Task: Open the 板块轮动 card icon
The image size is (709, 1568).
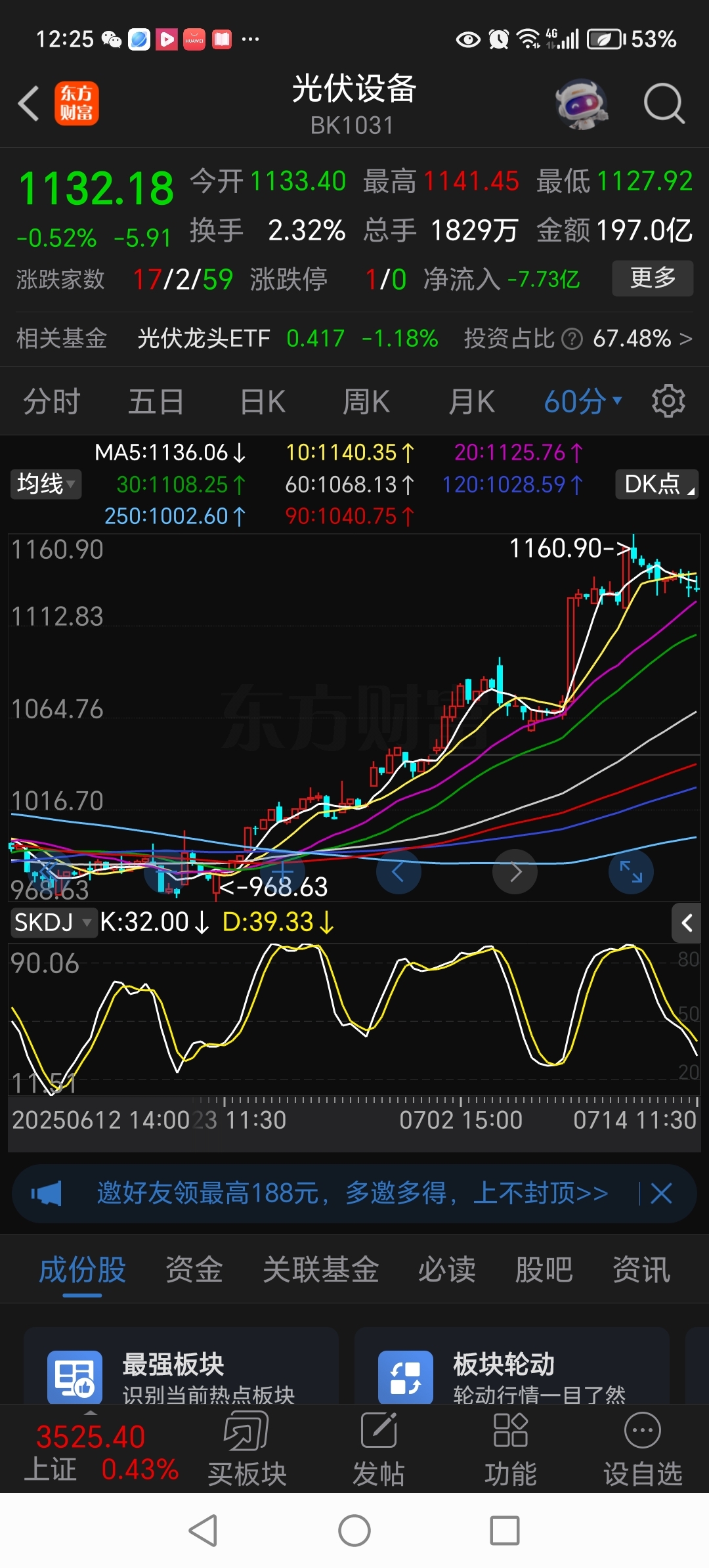Action: [406, 1377]
